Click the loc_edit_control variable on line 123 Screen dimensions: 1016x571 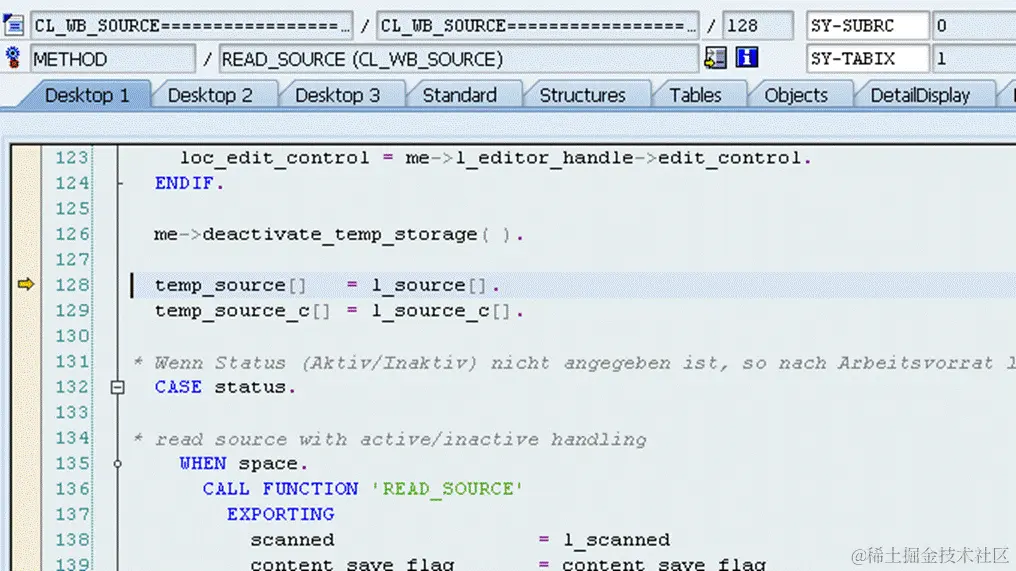tap(274, 158)
